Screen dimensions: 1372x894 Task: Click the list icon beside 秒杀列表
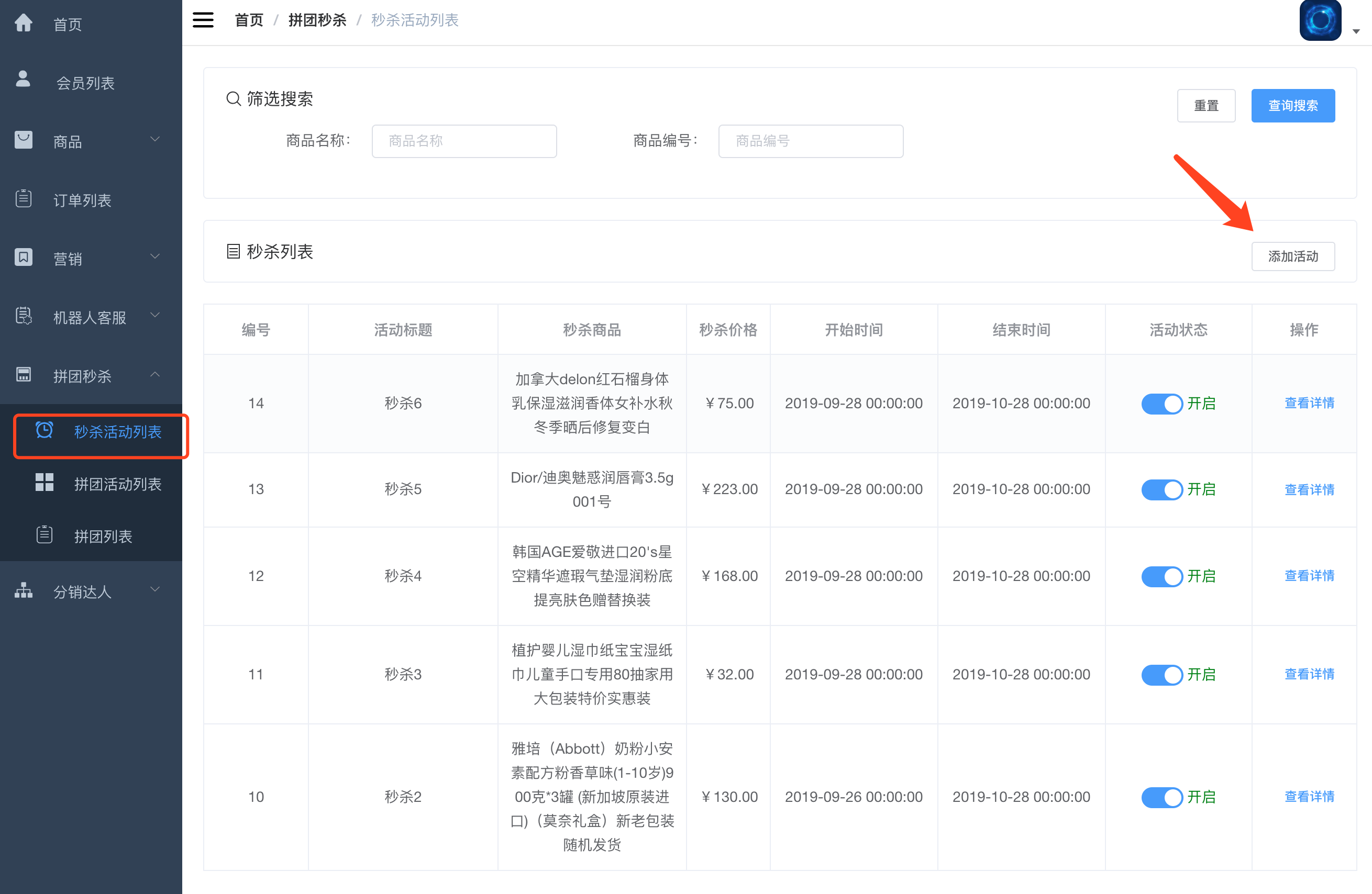233,252
